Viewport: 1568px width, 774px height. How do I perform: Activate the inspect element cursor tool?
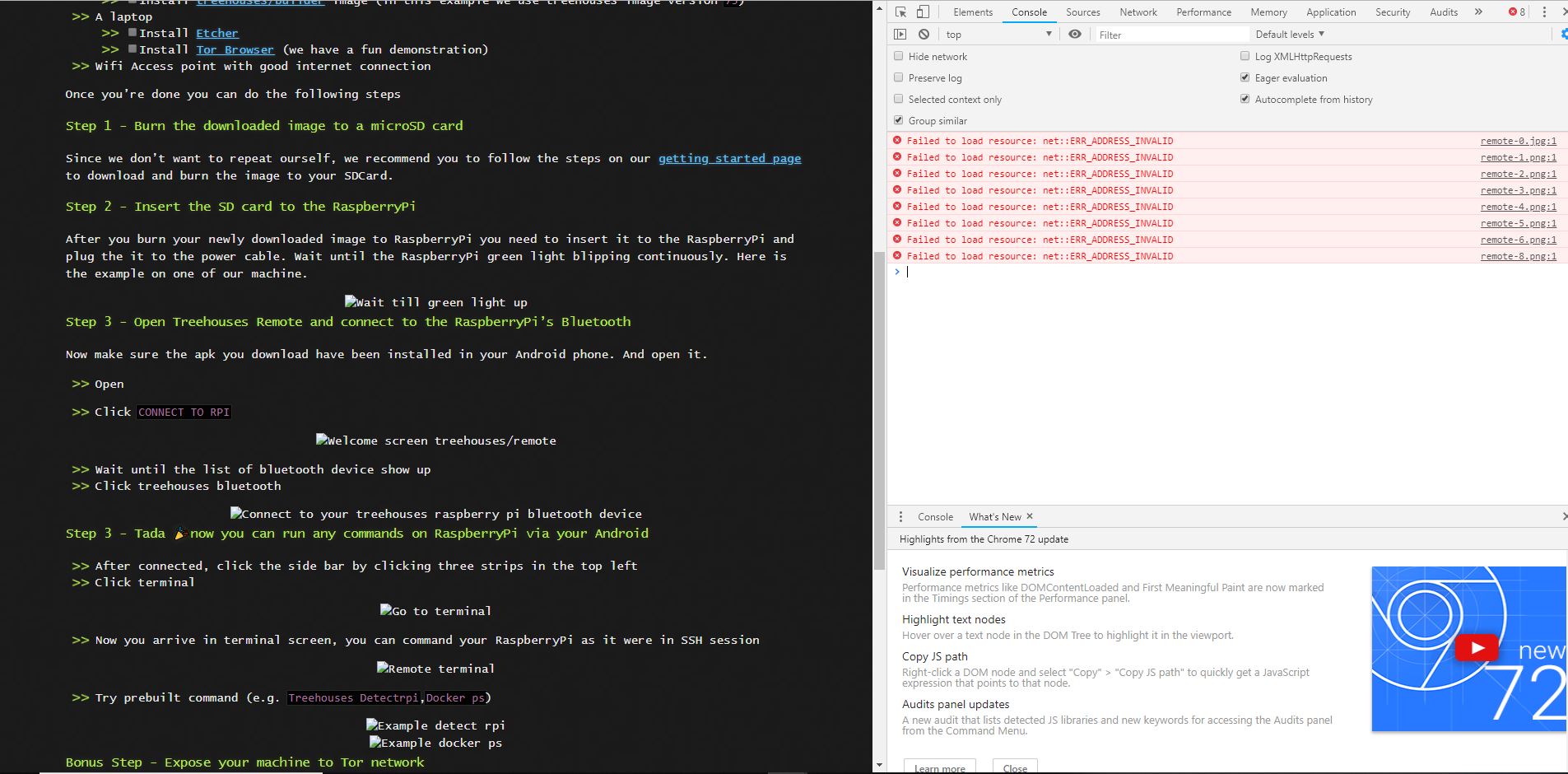click(903, 12)
